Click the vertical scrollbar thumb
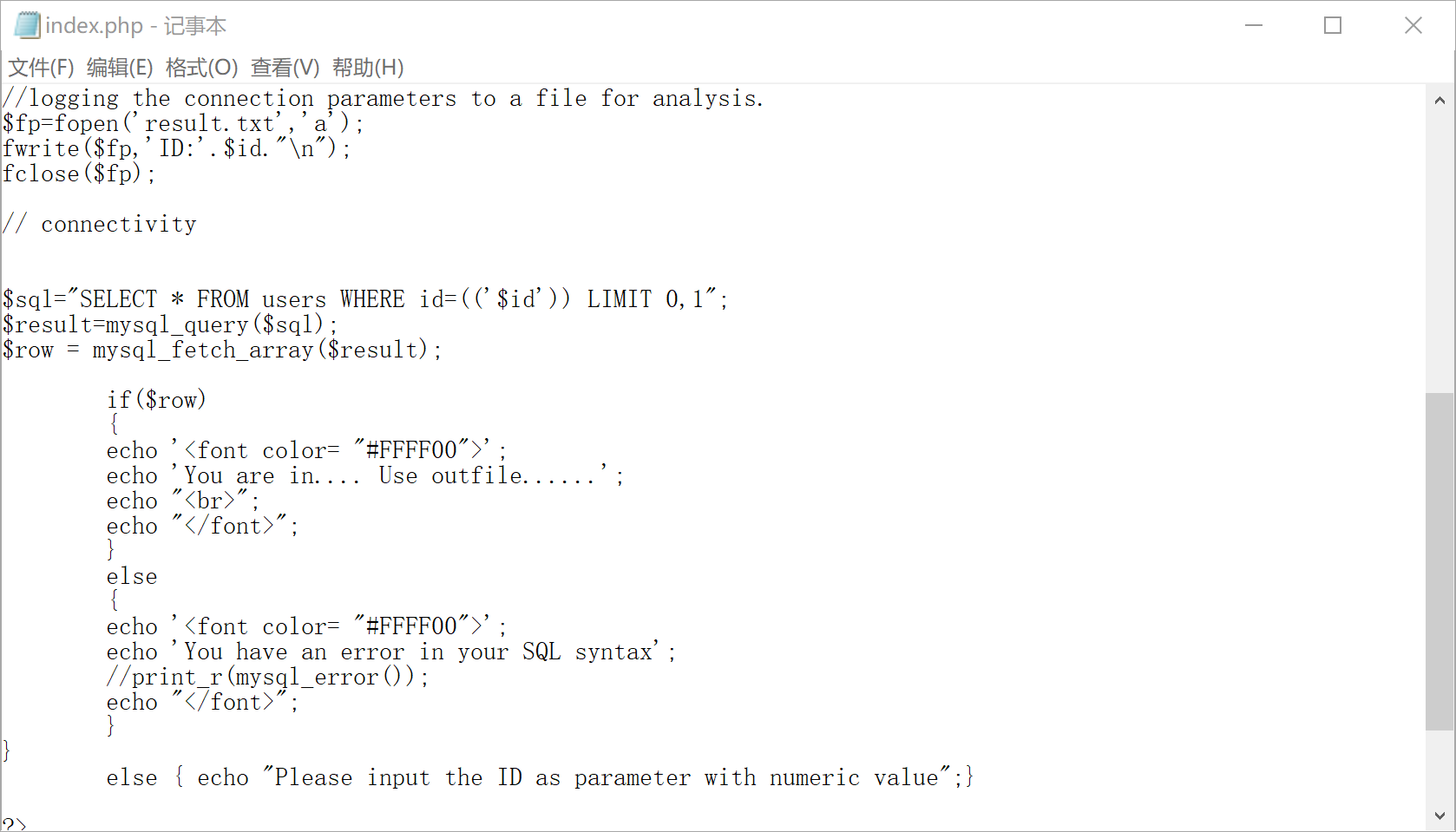1456x832 pixels. (x=1440, y=561)
